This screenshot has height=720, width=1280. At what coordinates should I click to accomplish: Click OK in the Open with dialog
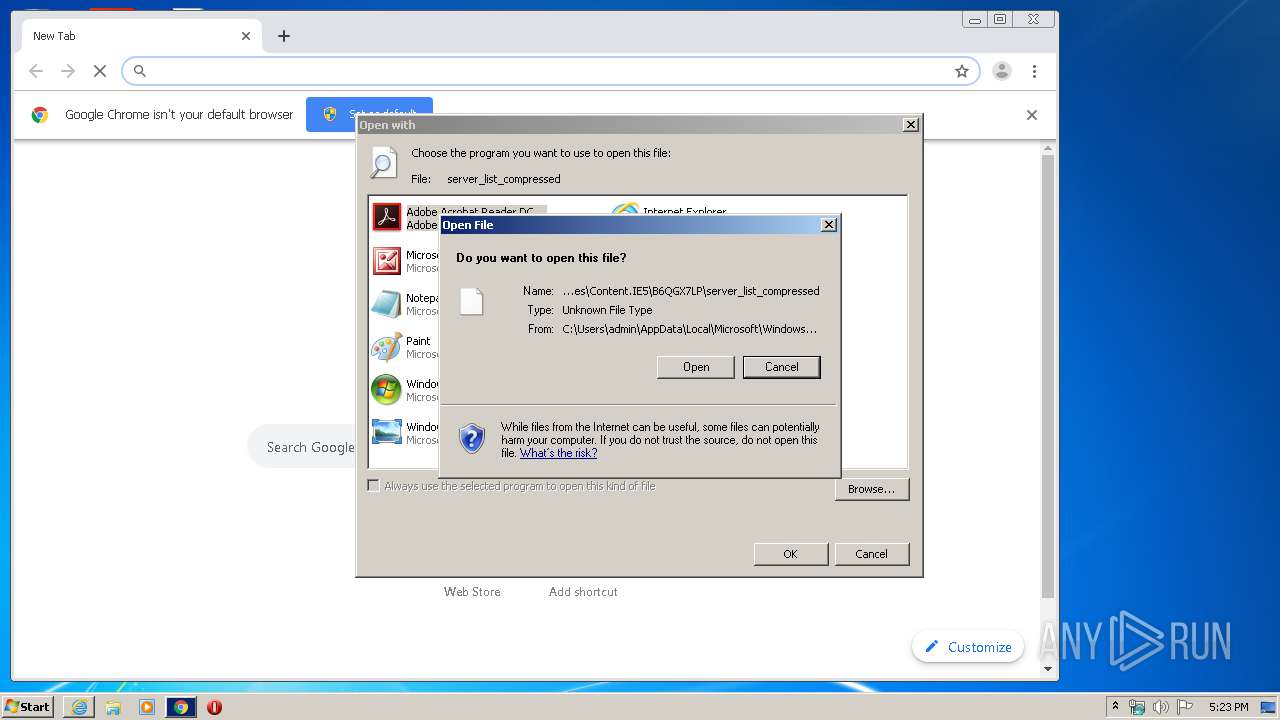click(x=791, y=554)
